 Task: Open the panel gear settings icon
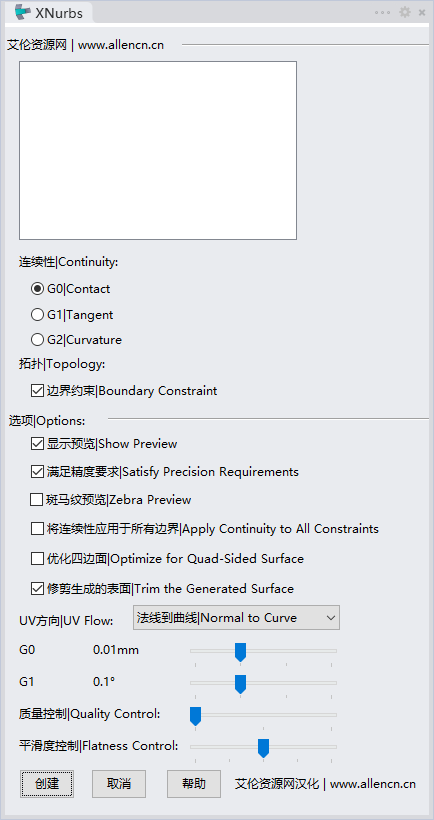tap(405, 12)
